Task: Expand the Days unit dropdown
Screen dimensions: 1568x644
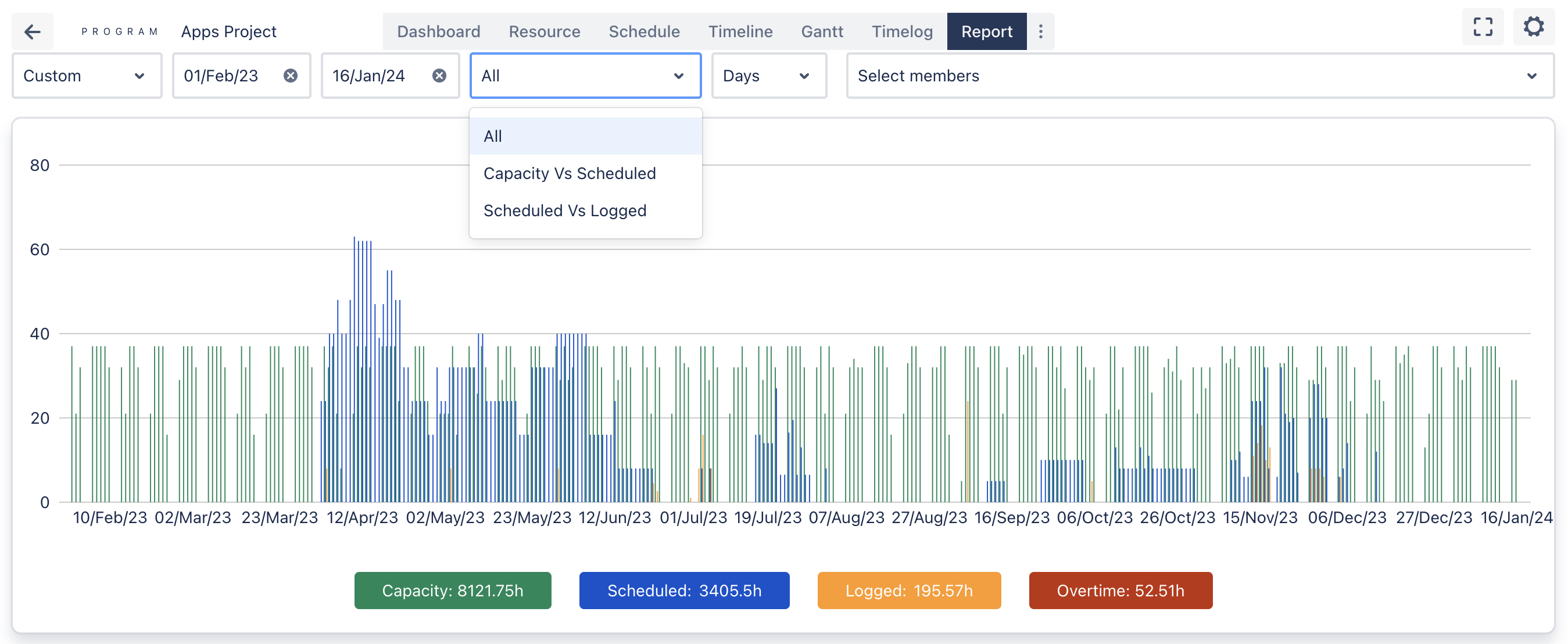Action: click(768, 76)
